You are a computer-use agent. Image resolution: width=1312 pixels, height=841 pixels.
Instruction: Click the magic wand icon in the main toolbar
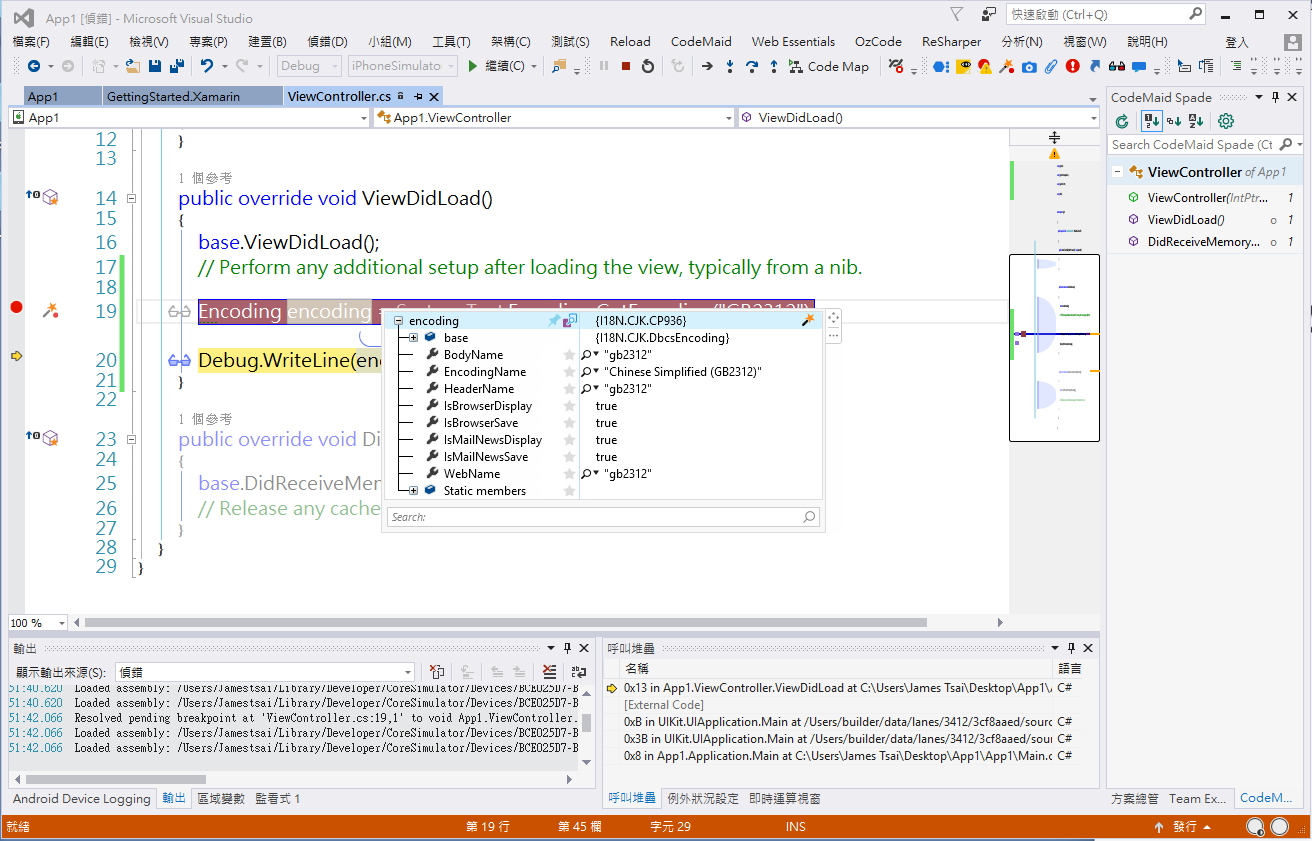click(x=1006, y=66)
